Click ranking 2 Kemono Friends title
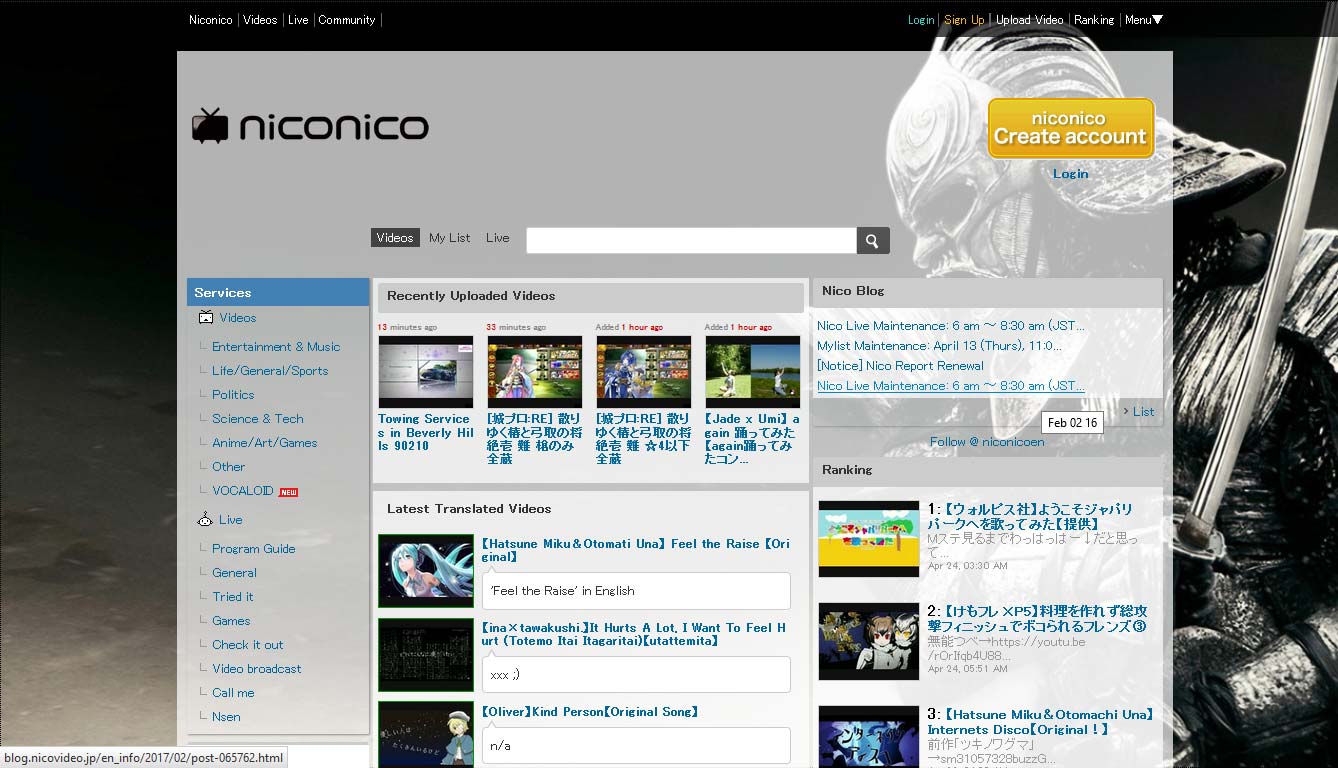The image size is (1338, 768). (x=1037, y=618)
